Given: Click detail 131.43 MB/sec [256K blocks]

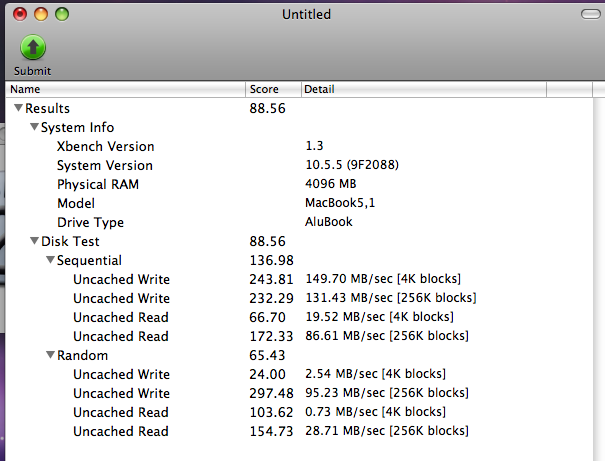Looking at the screenshot, I should point(391,297).
